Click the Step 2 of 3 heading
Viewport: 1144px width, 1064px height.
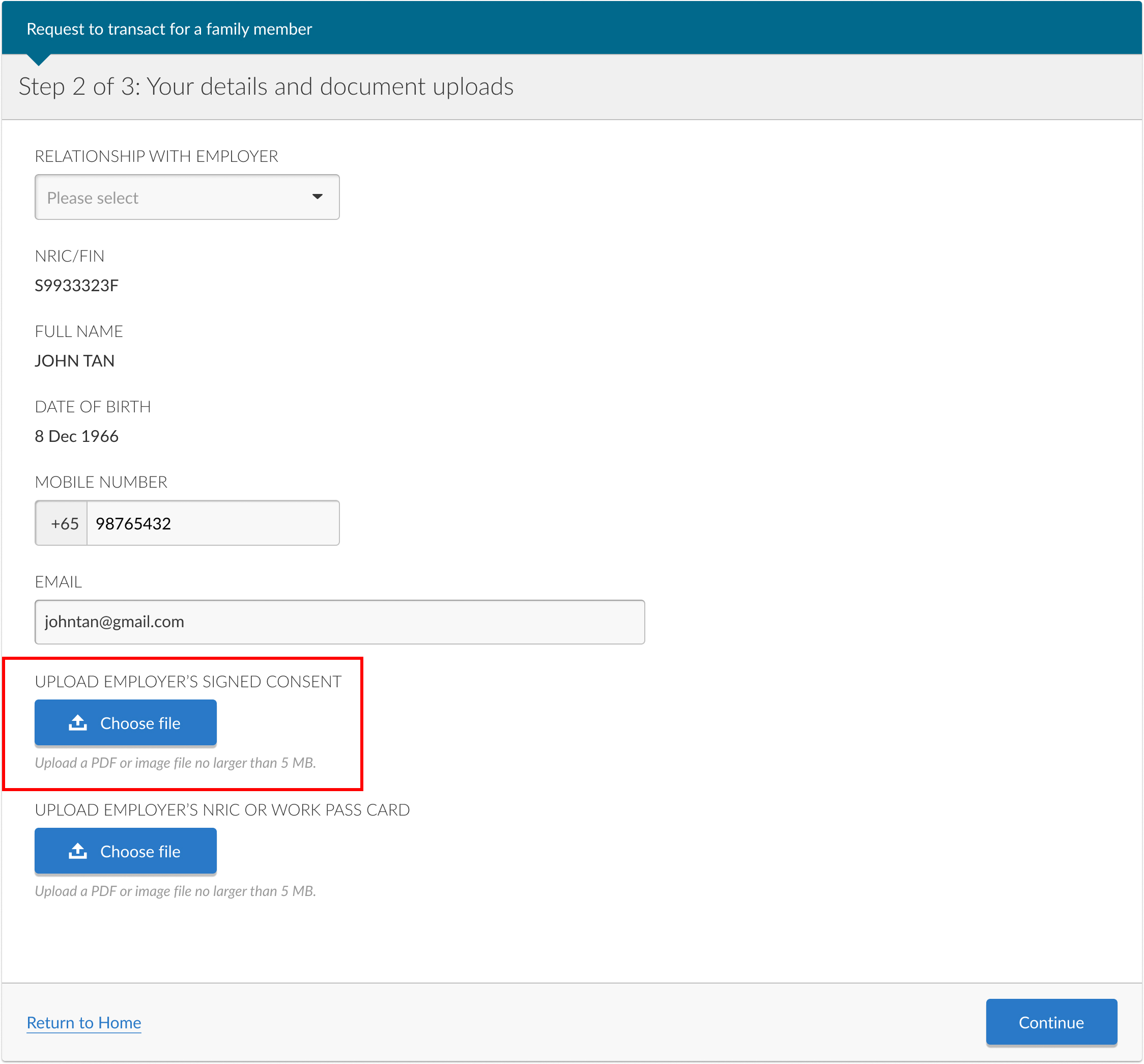[x=266, y=87]
